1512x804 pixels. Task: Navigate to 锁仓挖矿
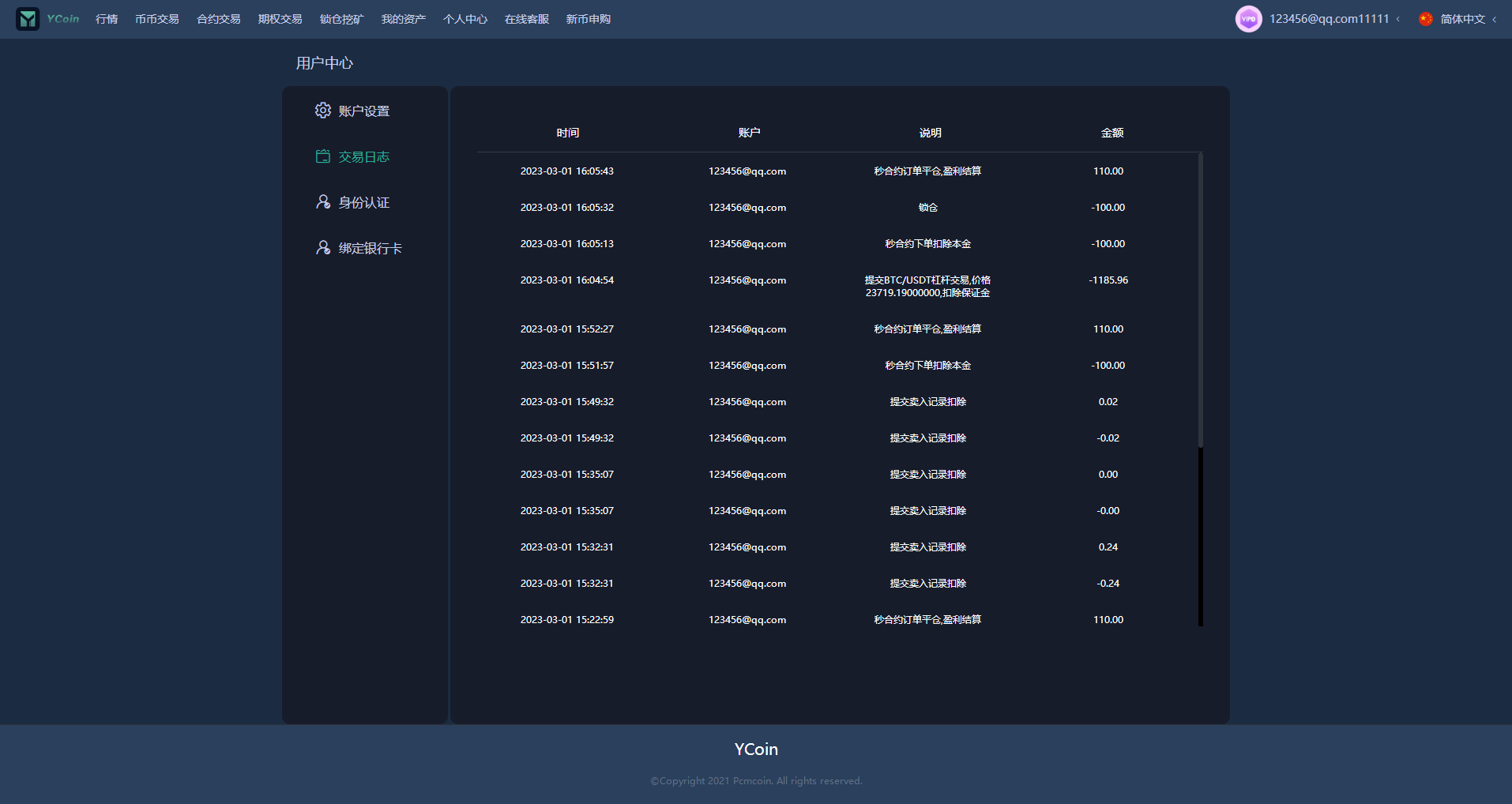pyautogui.click(x=341, y=19)
